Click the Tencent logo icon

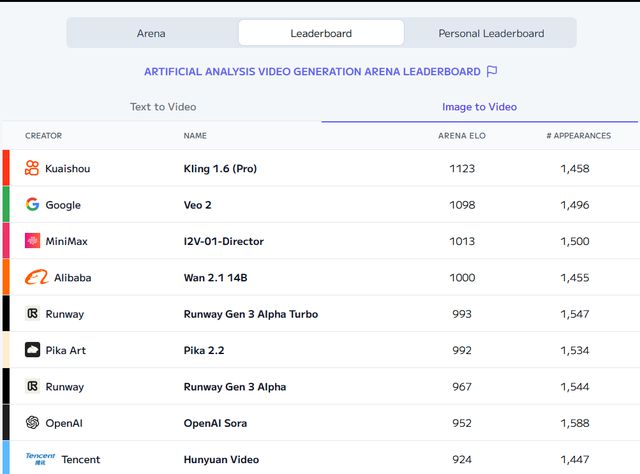tap(40, 459)
